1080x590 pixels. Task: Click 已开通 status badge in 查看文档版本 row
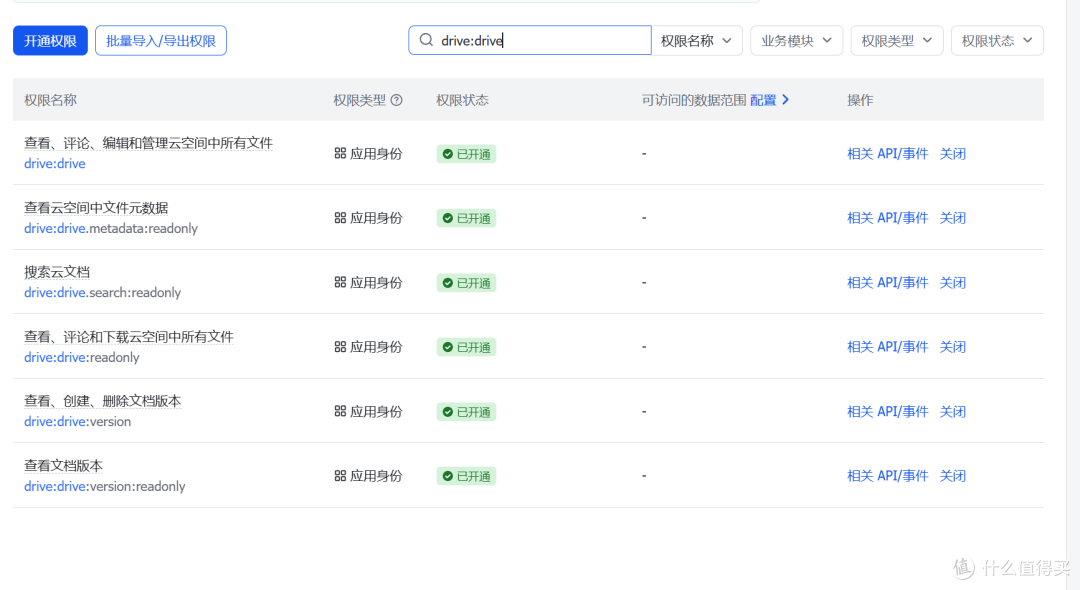(466, 476)
